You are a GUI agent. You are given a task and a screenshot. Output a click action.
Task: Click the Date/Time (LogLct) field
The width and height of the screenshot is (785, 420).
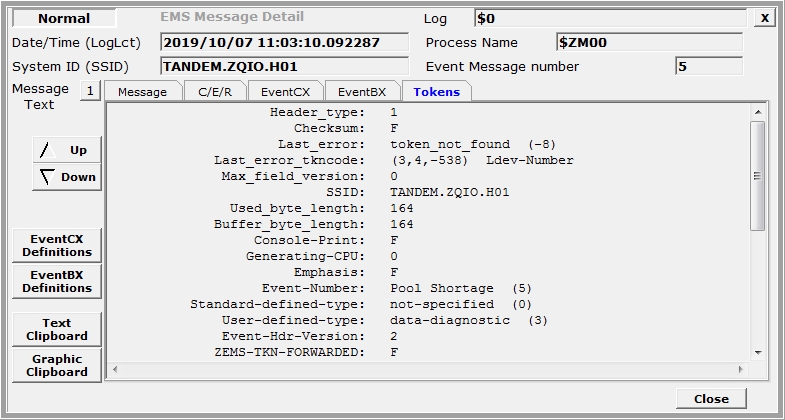pyautogui.click(x=284, y=43)
